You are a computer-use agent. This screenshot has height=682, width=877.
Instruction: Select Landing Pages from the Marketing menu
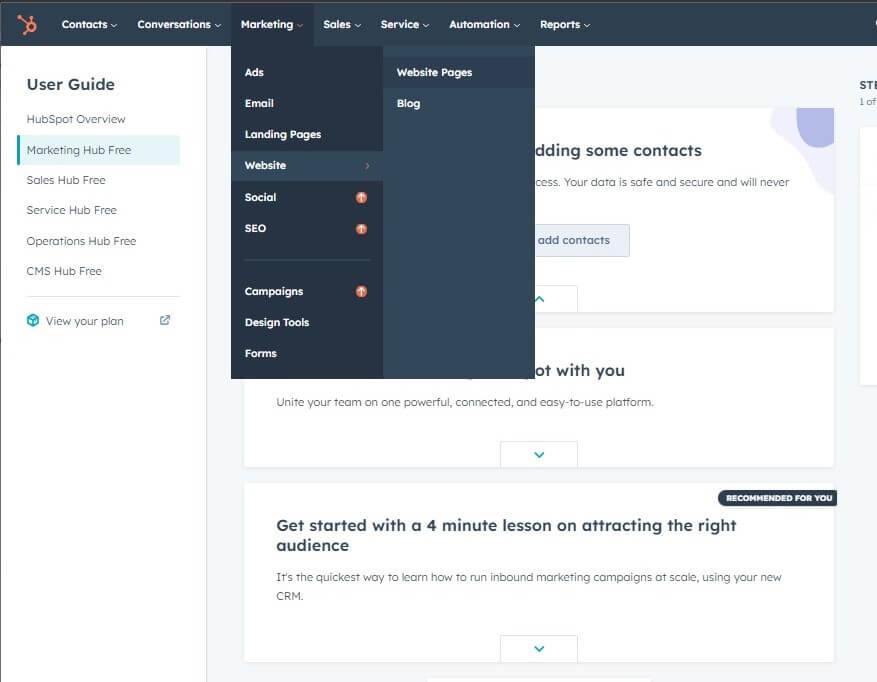point(307,134)
